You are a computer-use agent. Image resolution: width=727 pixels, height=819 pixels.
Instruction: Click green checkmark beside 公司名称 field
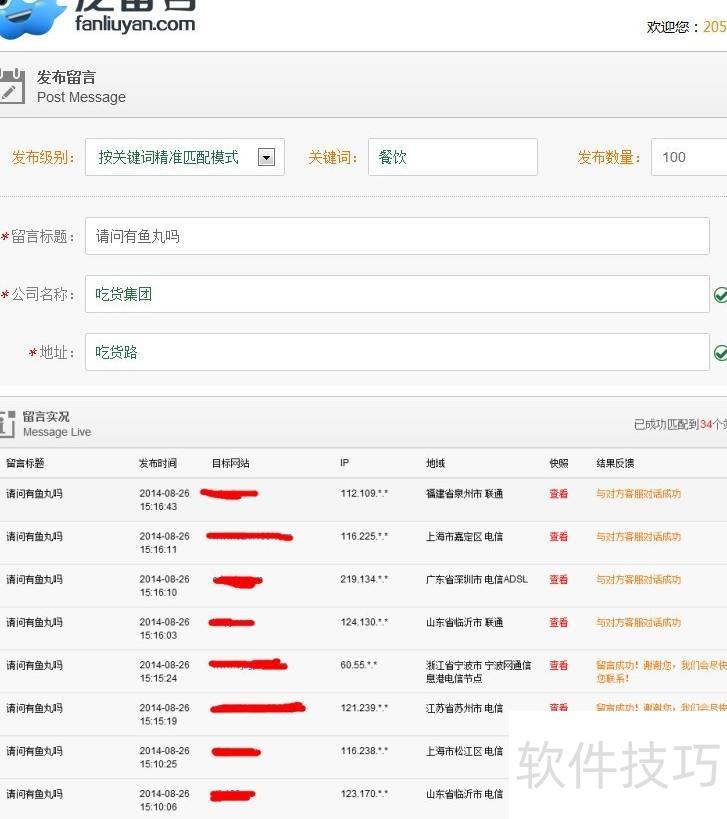pyautogui.click(x=721, y=295)
